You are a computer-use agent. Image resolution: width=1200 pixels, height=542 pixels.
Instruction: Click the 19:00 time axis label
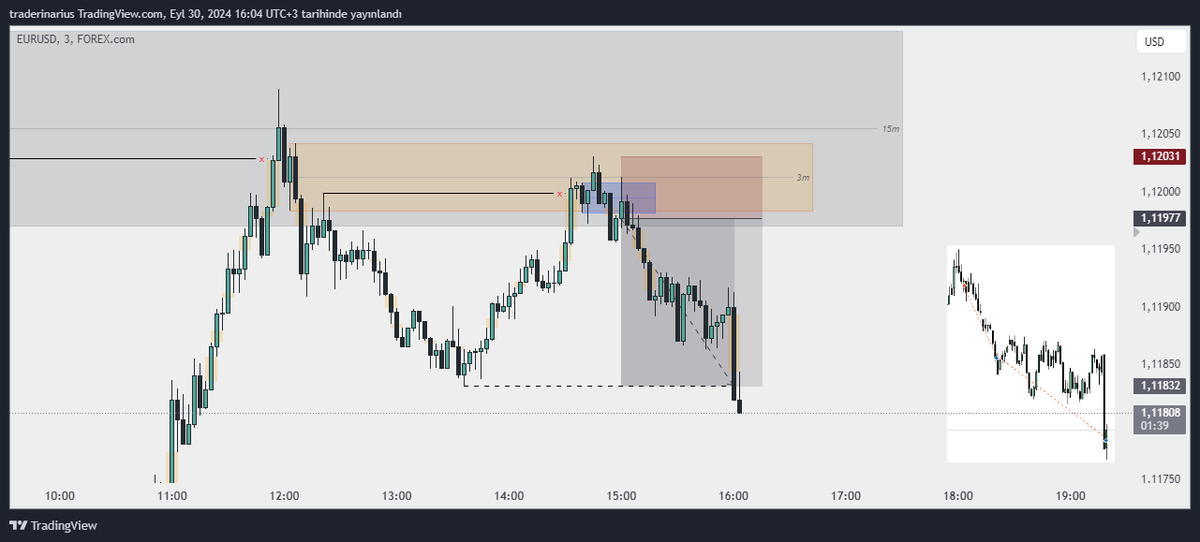click(1070, 495)
